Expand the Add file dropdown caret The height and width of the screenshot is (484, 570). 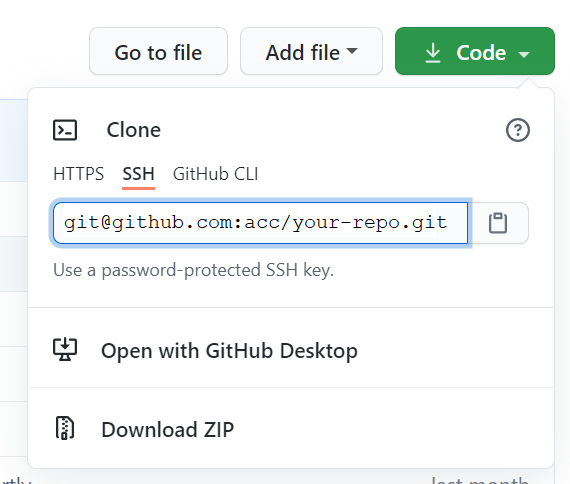coord(352,51)
